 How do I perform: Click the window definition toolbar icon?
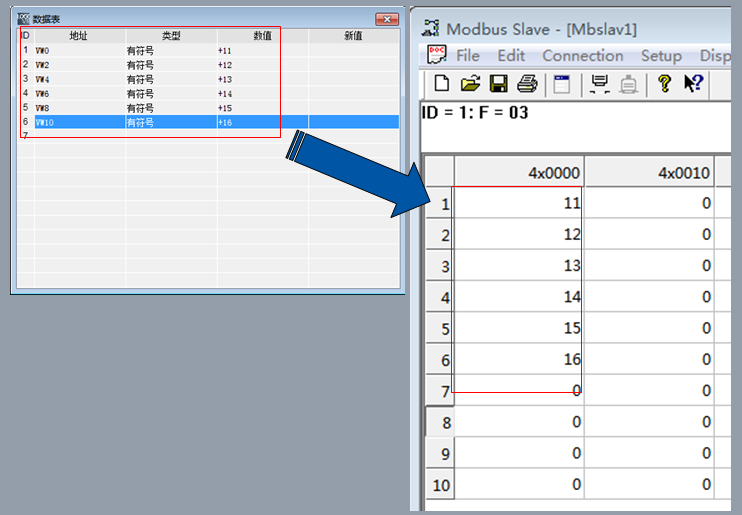[x=562, y=84]
